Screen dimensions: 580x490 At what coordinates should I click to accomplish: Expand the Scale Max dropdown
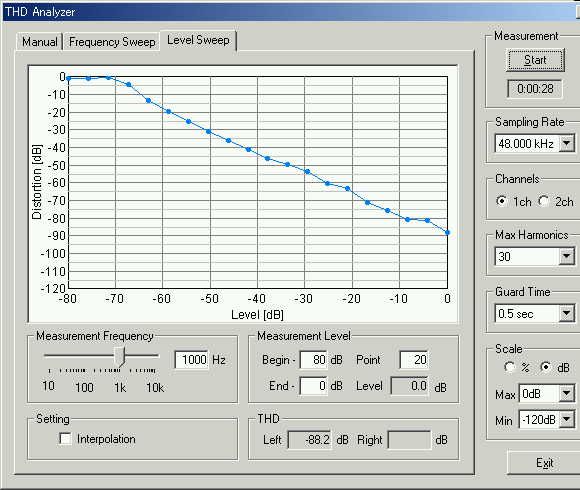pyautogui.click(x=567, y=394)
